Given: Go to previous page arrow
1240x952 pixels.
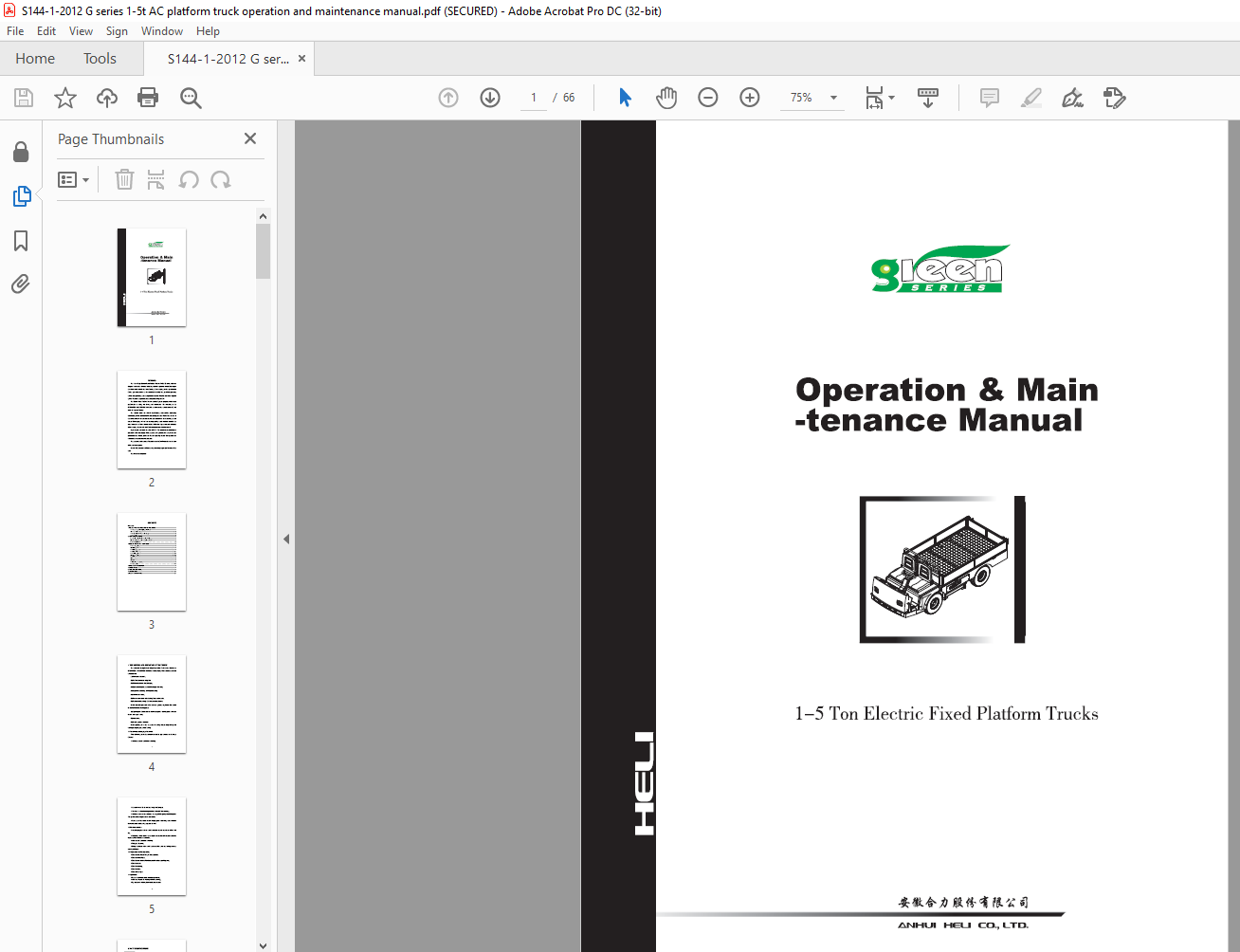Looking at the screenshot, I should pyautogui.click(x=448, y=98).
